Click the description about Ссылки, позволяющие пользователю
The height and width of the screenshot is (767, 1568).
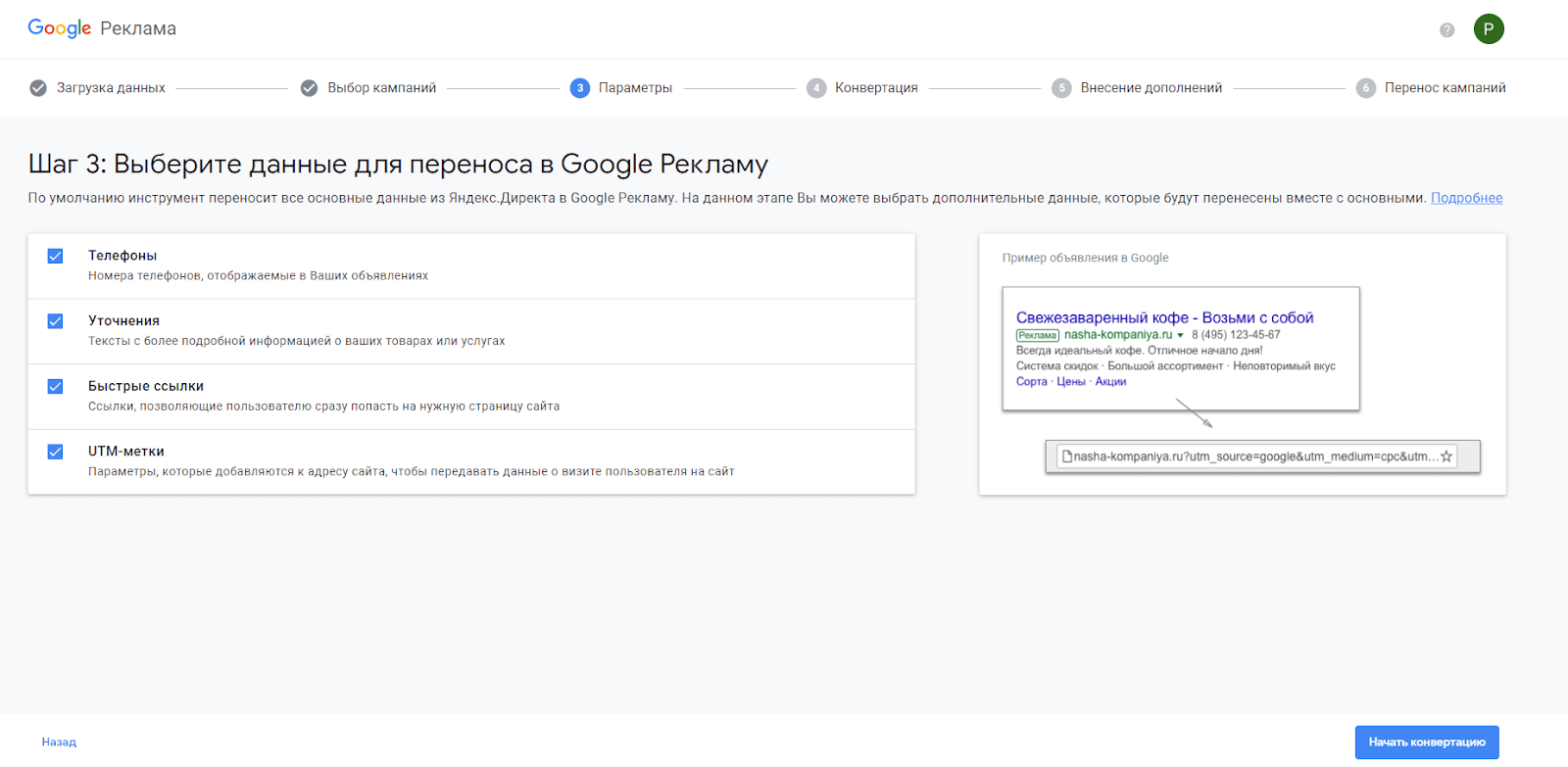point(323,407)
